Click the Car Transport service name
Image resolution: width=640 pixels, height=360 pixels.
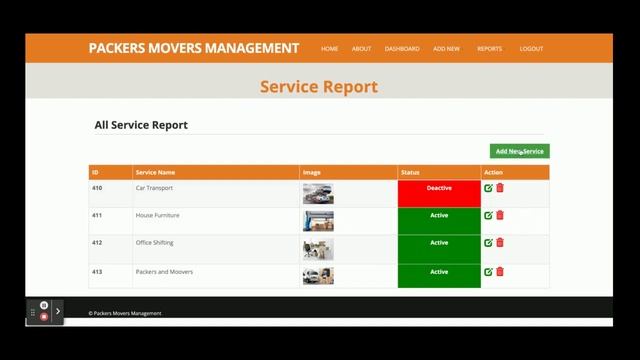tap(154, 188)
